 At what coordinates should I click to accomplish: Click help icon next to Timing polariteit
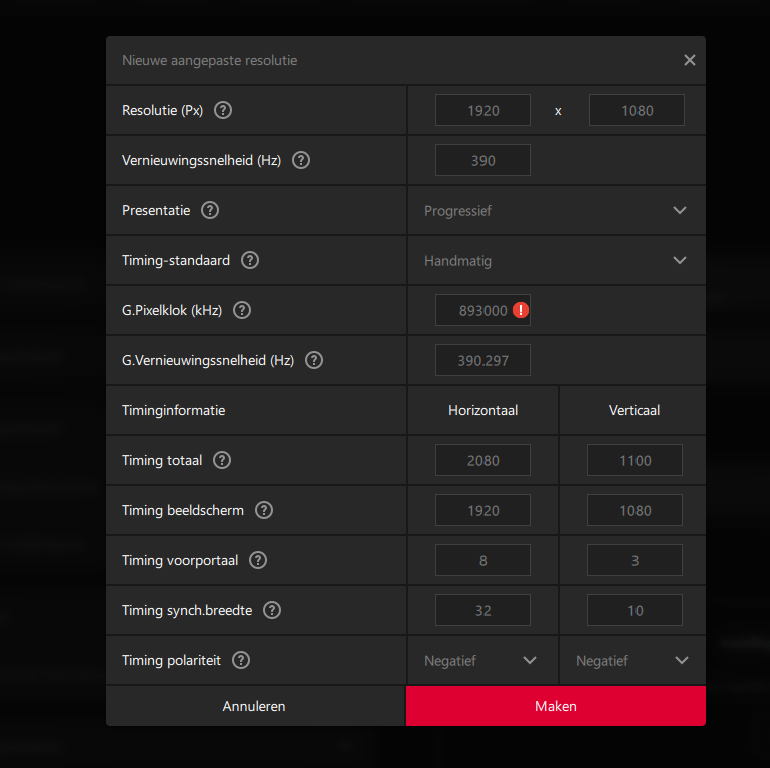coord(241,660)
